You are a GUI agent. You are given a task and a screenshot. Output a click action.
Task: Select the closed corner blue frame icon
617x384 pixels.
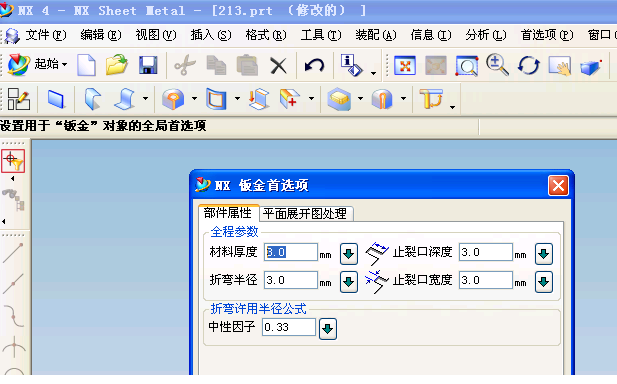(216, 99)
